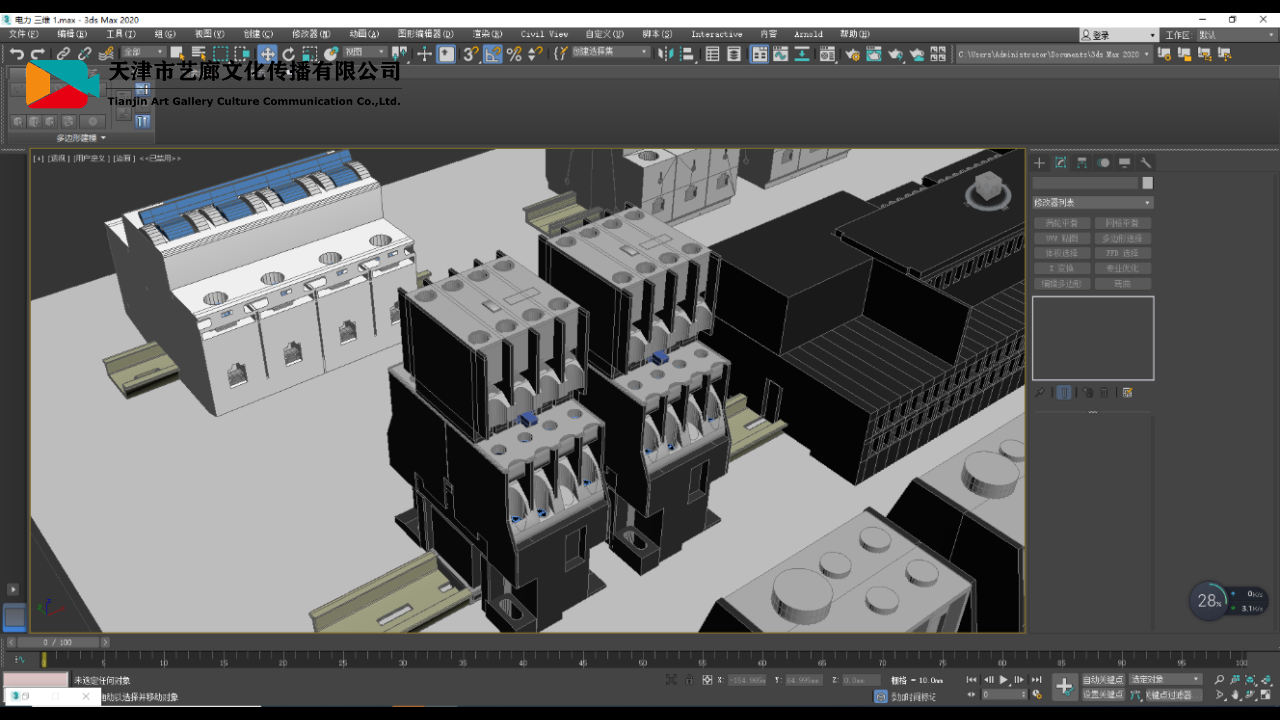Click the ViewCube in the viewport corner

[x=988, y=189]
